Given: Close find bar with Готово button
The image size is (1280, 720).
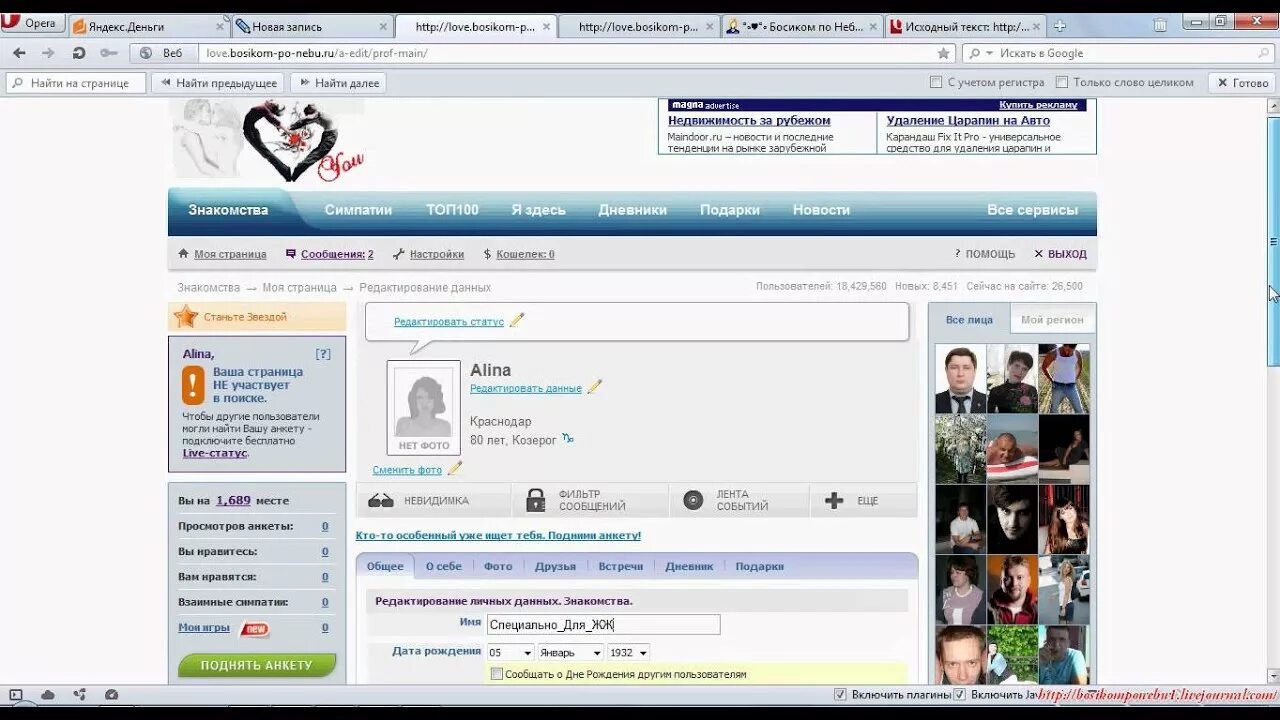Looking at the screenshot, I should pyautogui.click(x=1240, y=83).
